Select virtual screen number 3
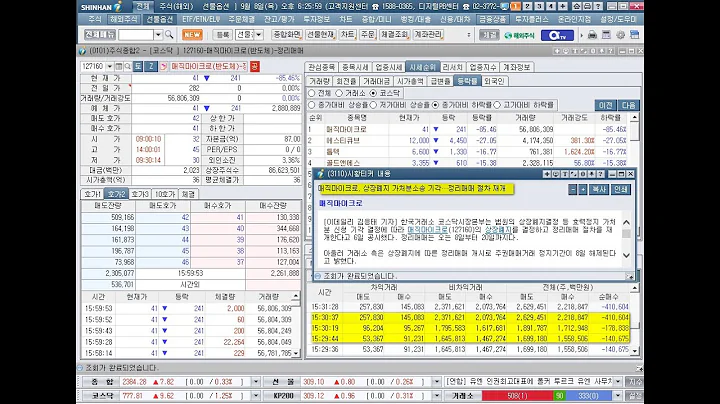 click(539, 6)
